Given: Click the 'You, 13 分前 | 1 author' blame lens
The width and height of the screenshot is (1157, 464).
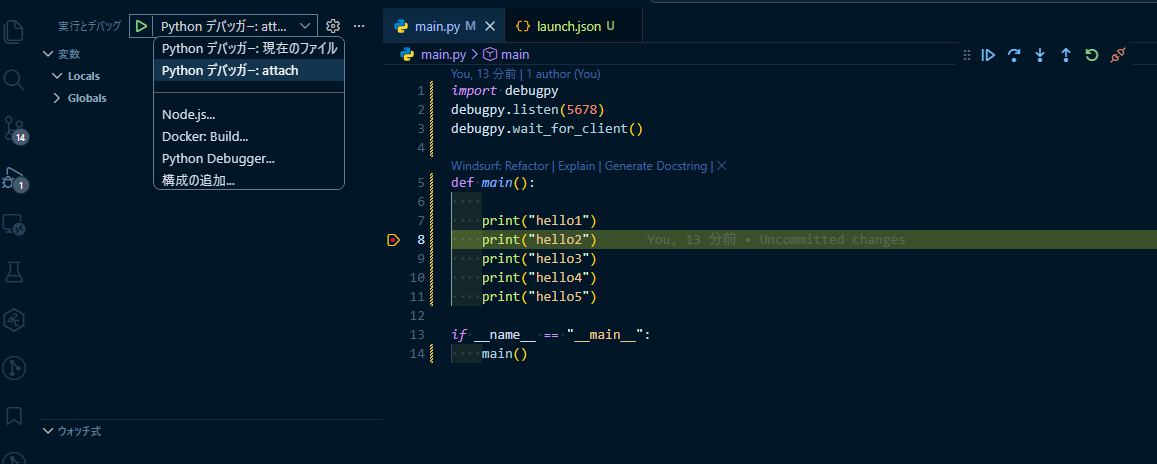Looking at the screenshot, I should tap(525, 74).
